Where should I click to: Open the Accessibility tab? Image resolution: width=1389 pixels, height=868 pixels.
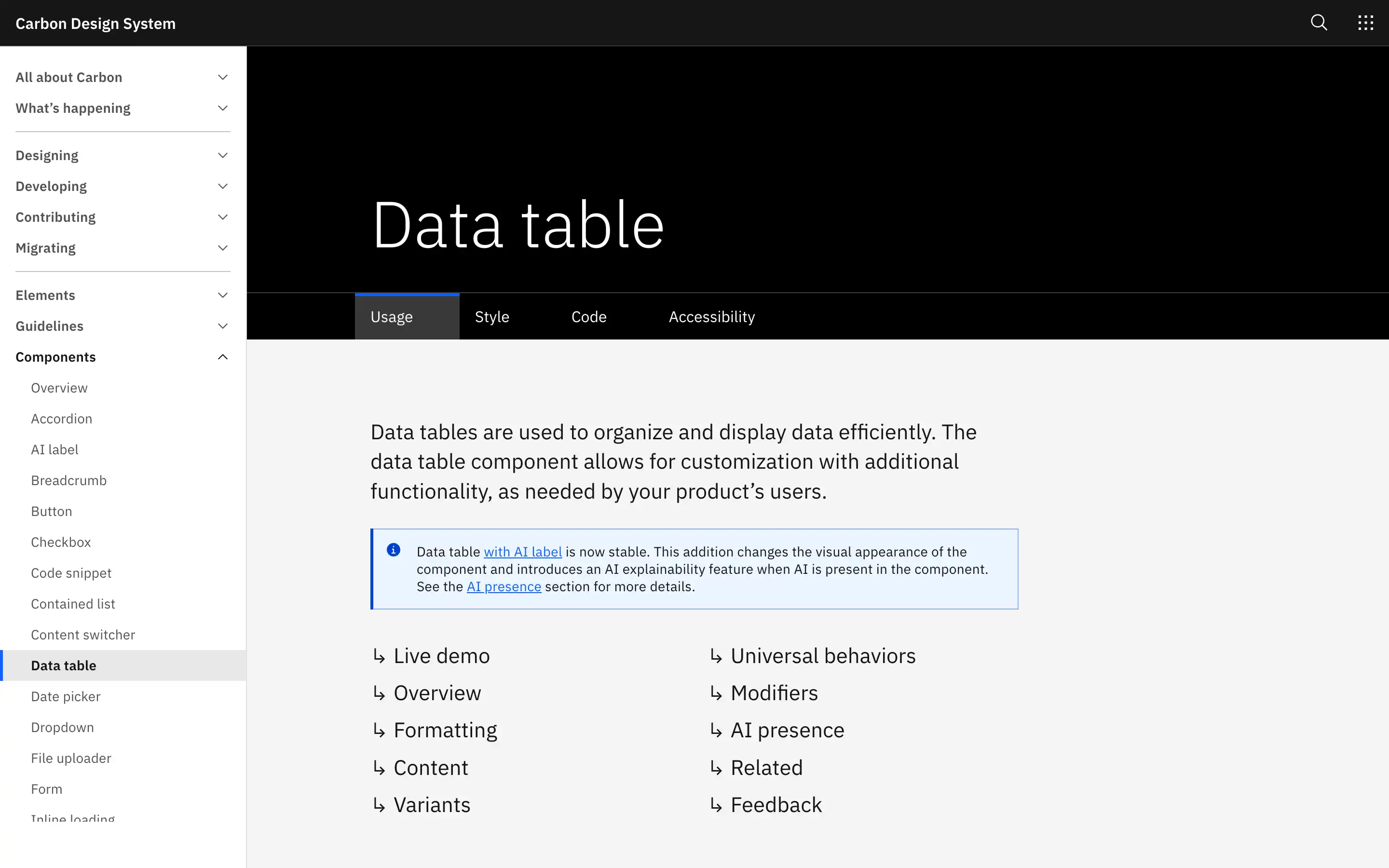pyautogui.click(x=711, y=316)
